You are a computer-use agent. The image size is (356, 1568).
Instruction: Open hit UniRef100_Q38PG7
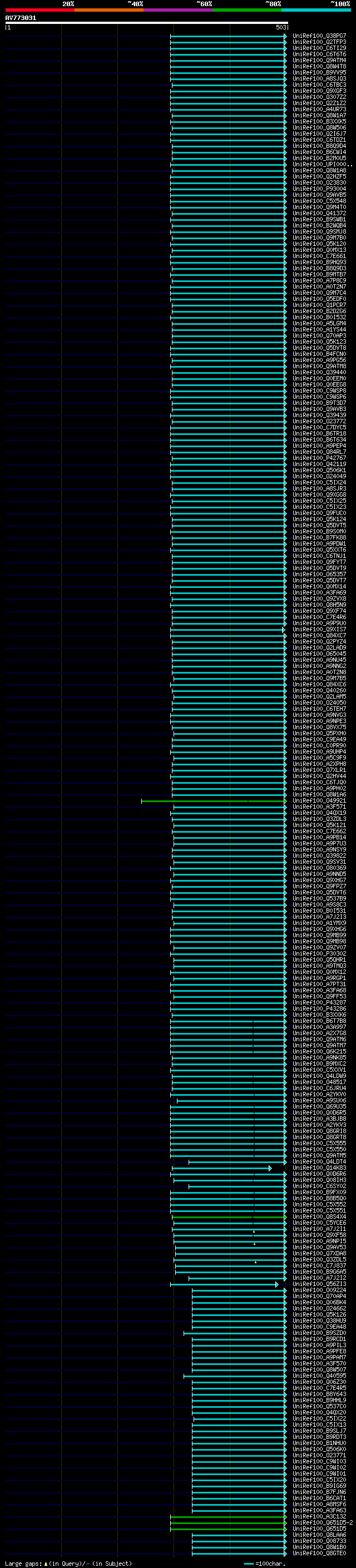point(319,36)
